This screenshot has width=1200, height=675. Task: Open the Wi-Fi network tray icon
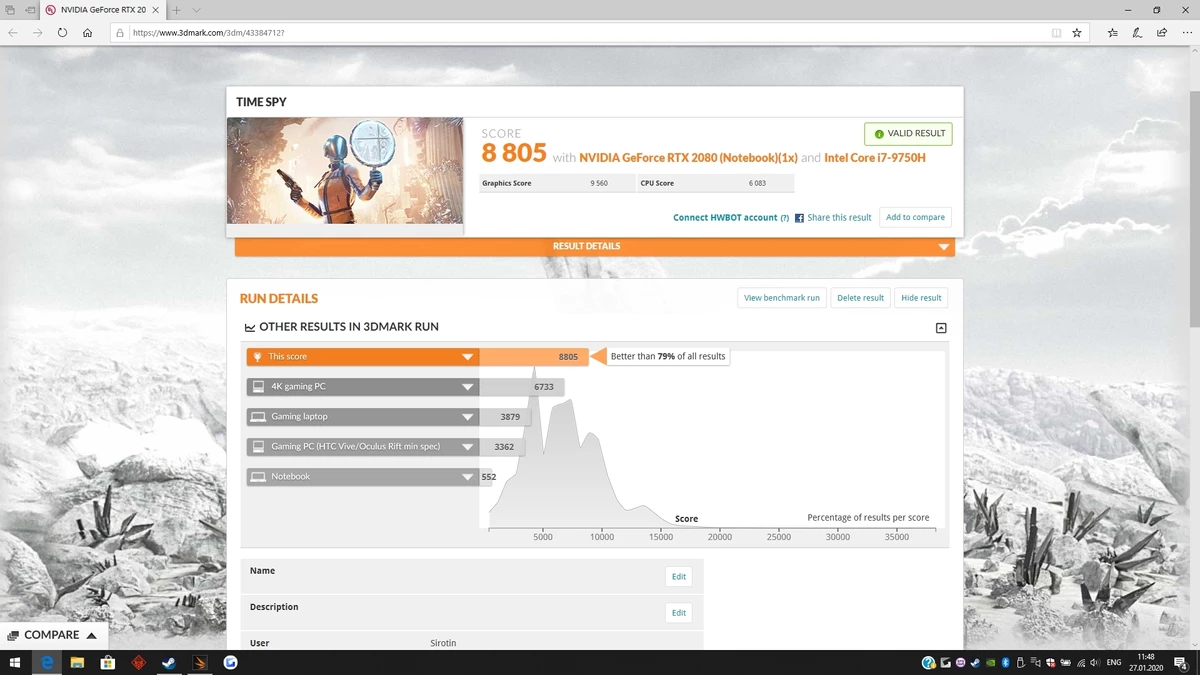pyautogui.click(x=1080, y=662)
